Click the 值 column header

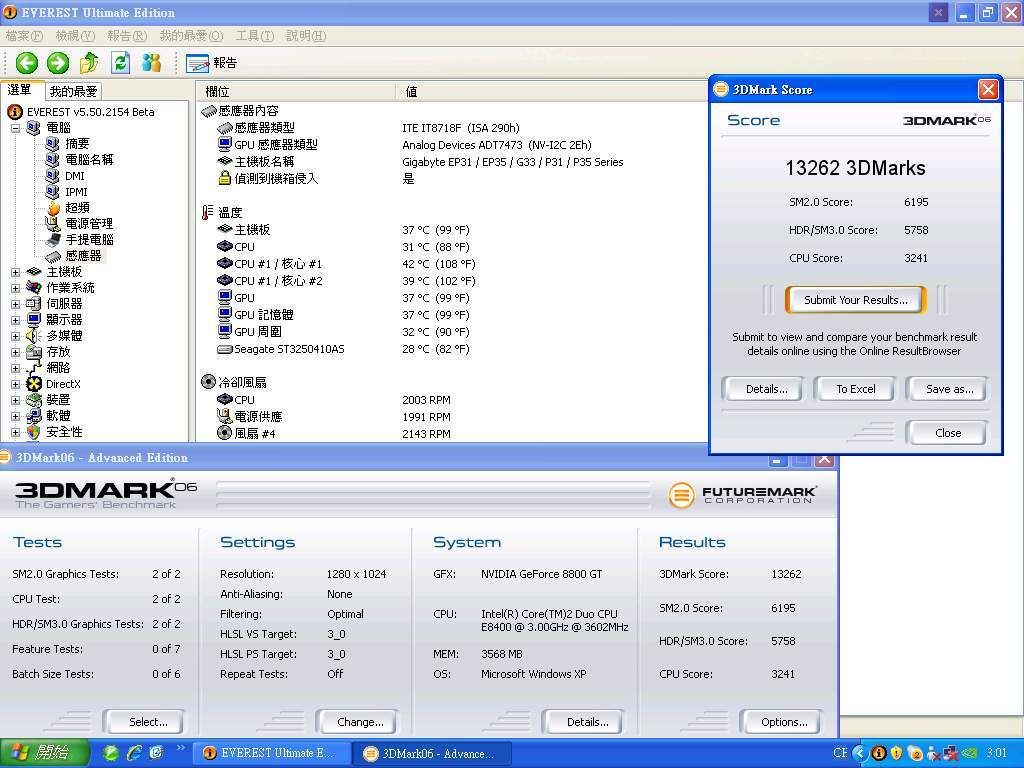pos(552,91)
